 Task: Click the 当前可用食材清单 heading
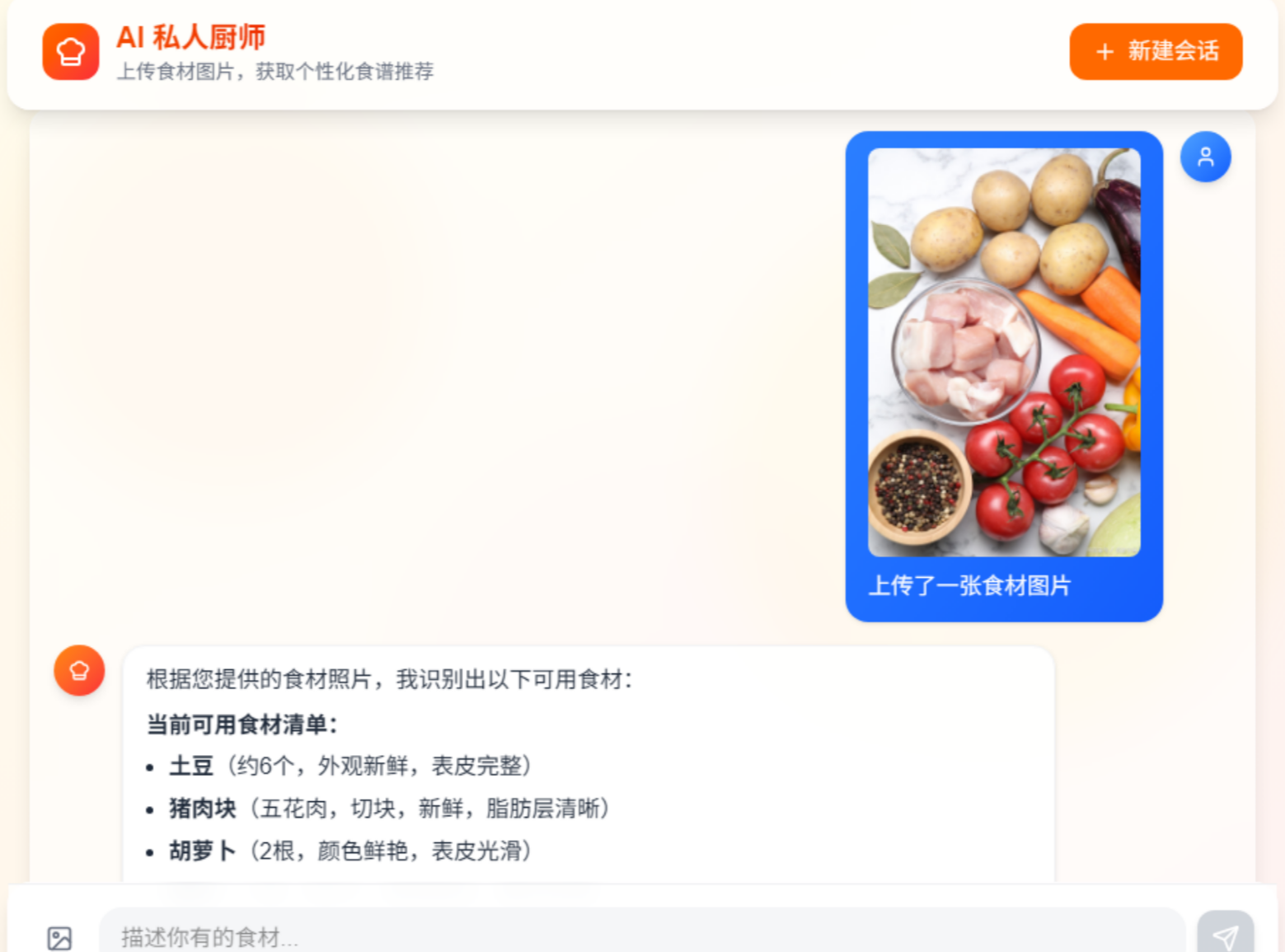(242, 725)
